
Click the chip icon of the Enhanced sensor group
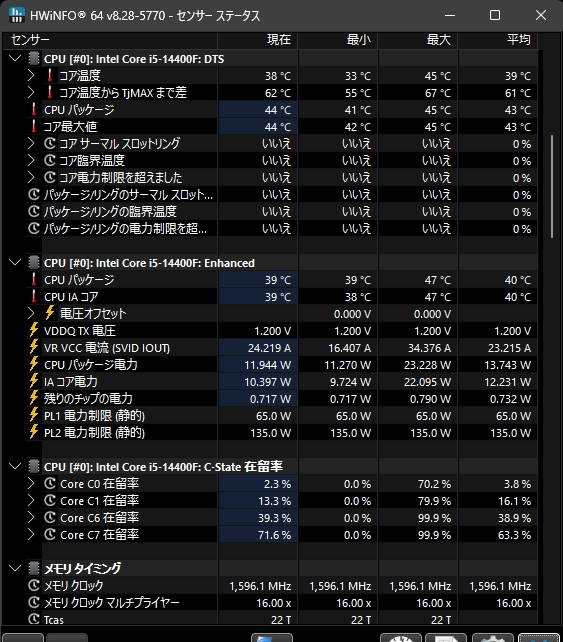(34, 262)
